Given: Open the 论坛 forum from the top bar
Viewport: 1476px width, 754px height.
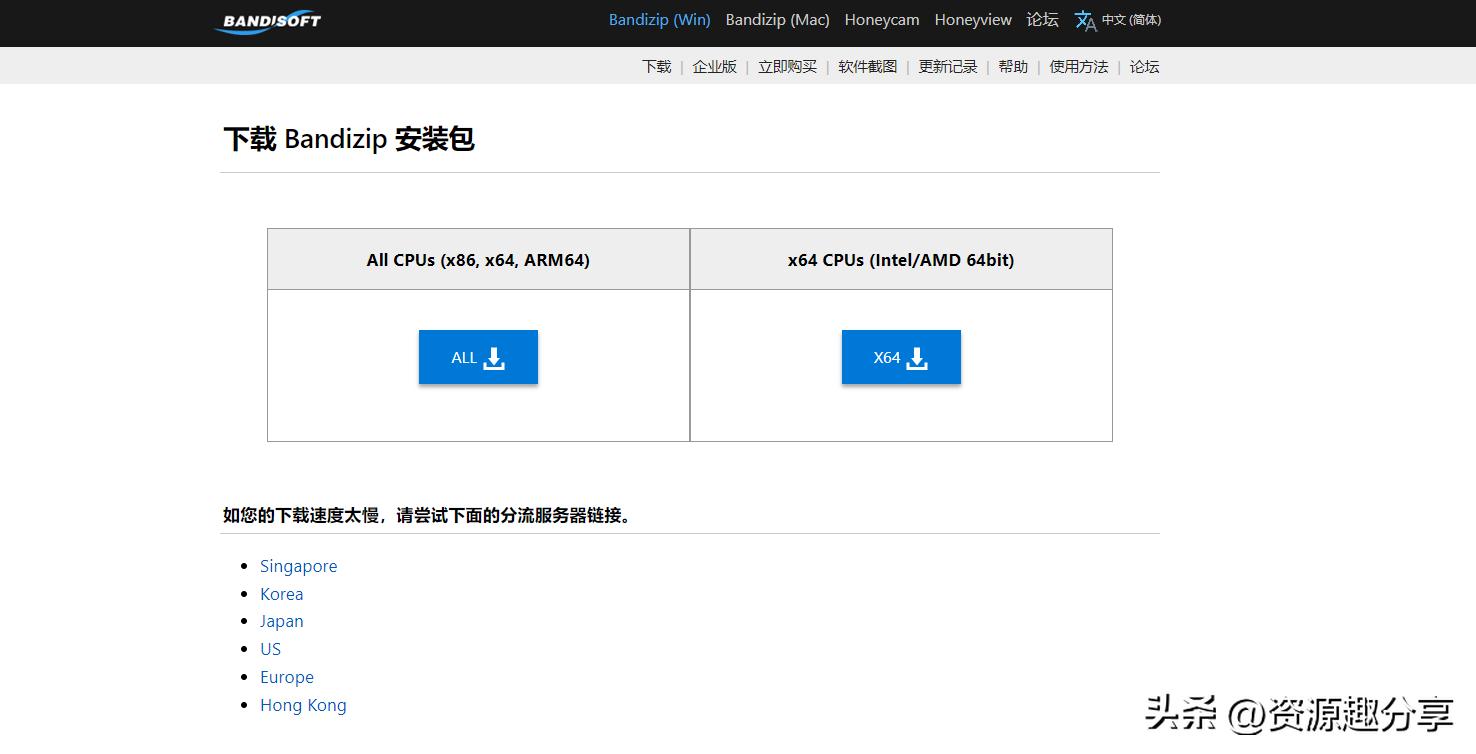Looking at the screenshot, I should (x=1042, y=19).
